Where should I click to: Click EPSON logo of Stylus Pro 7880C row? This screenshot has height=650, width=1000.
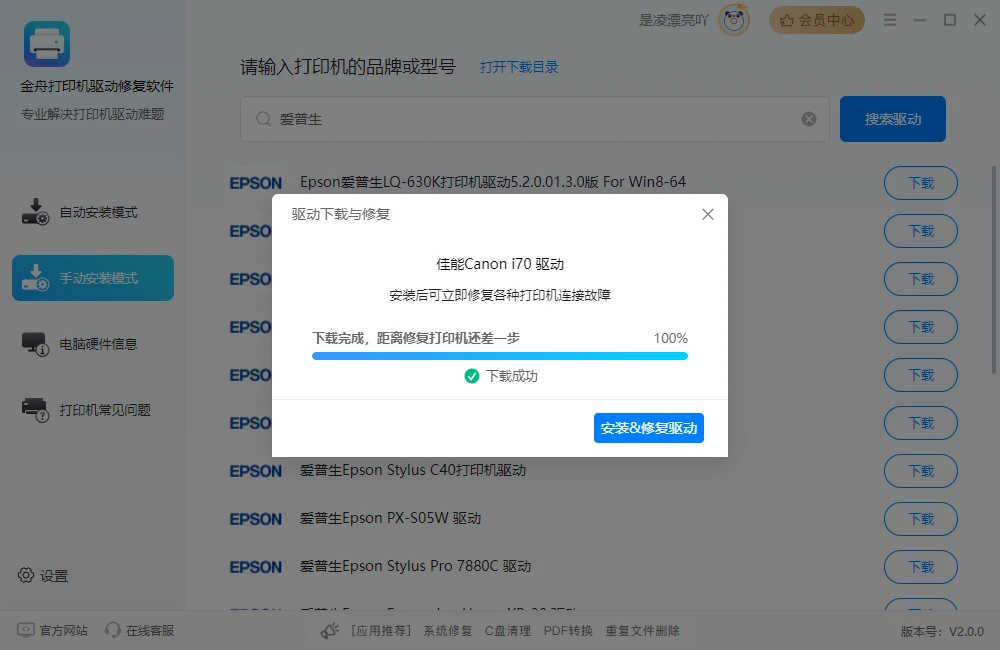[x=255, y=567]
